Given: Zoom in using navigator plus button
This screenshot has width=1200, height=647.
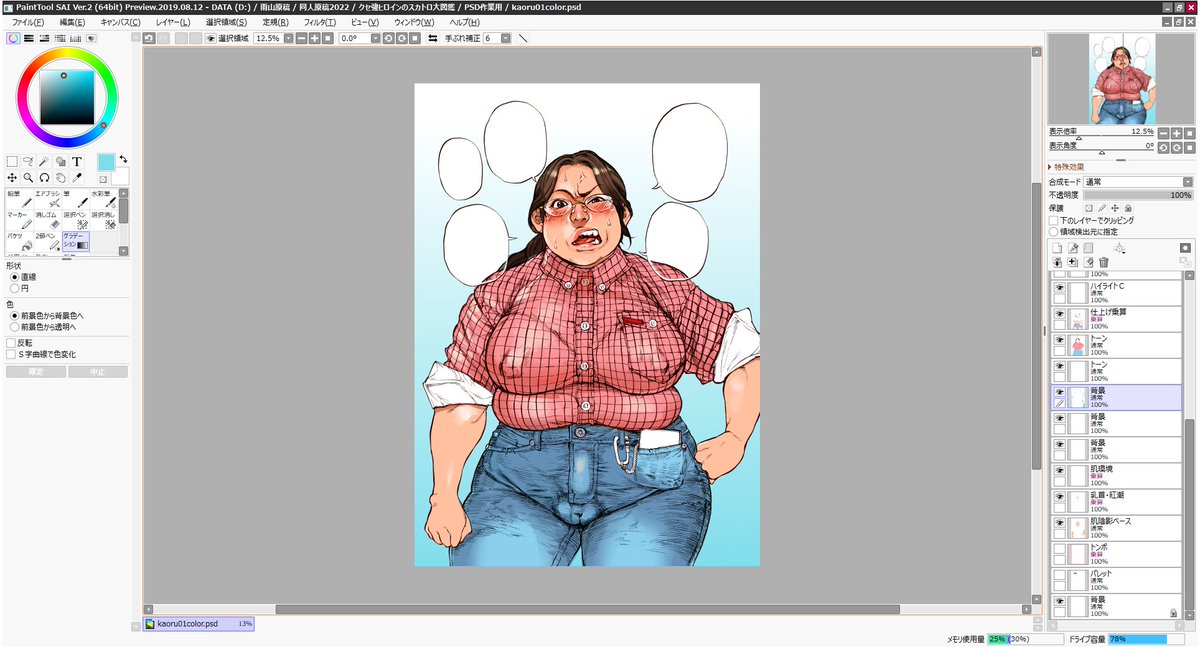Looking at the screenshot, I should (1176, 132).
